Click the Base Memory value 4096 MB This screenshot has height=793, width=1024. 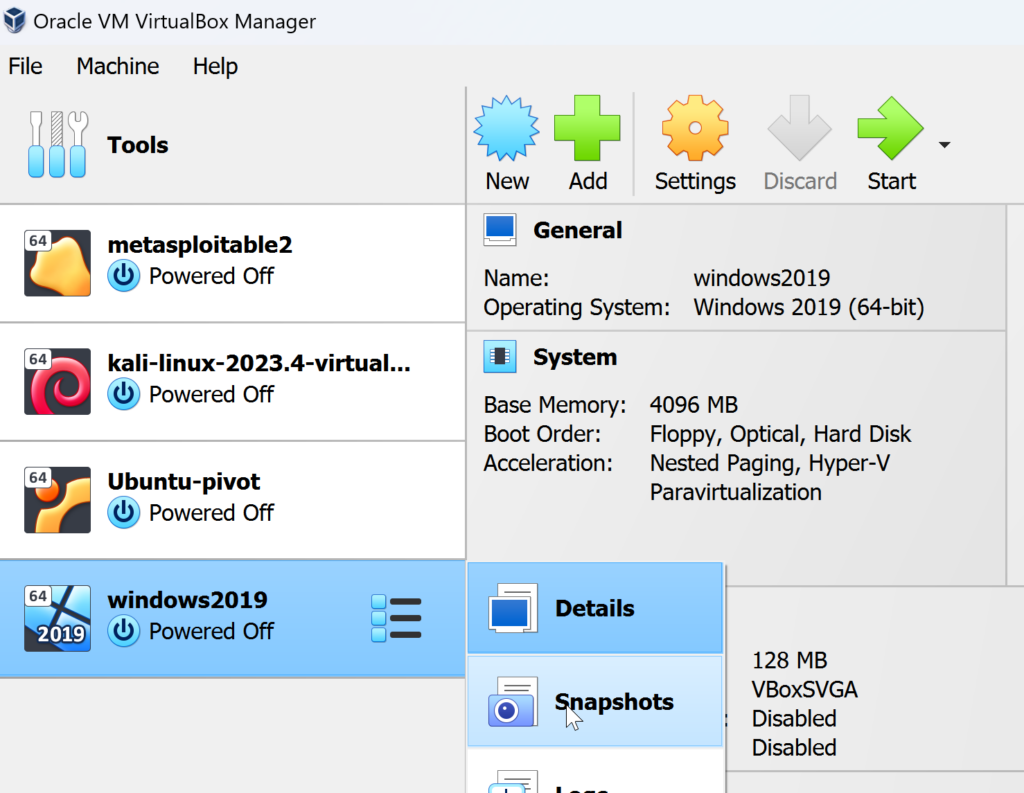[694, 405]
